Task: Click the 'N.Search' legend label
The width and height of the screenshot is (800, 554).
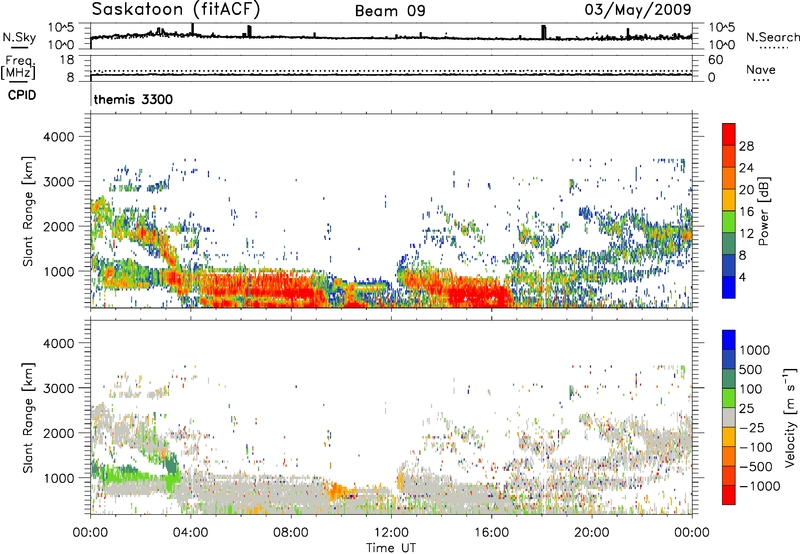Action: tap(772, 37)
